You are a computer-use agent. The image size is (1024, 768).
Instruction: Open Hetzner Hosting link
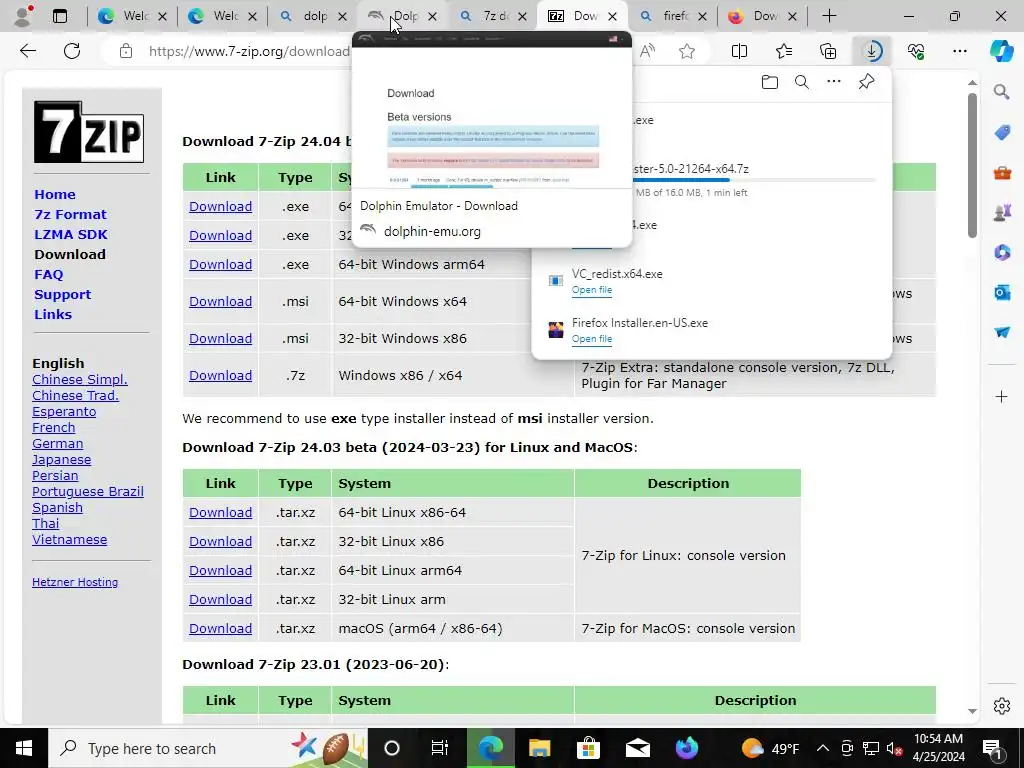point(75,582)
